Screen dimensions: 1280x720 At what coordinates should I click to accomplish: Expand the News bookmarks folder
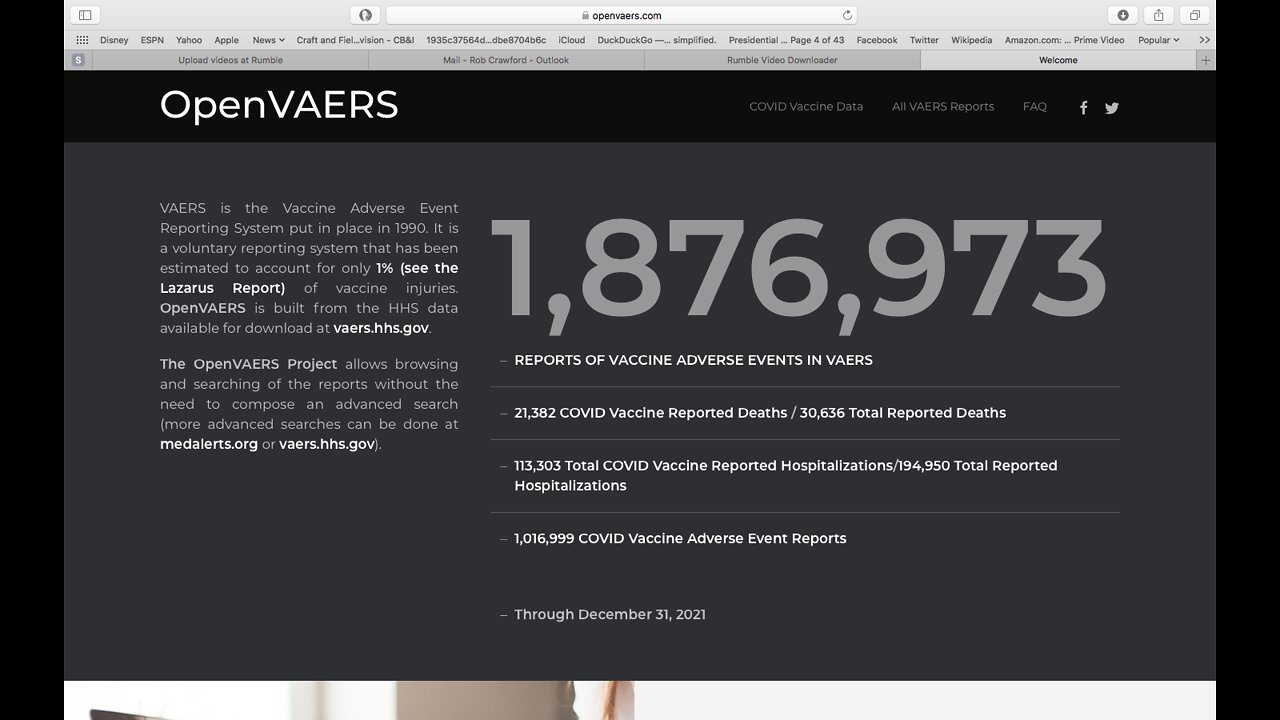(x=268, y=40)
